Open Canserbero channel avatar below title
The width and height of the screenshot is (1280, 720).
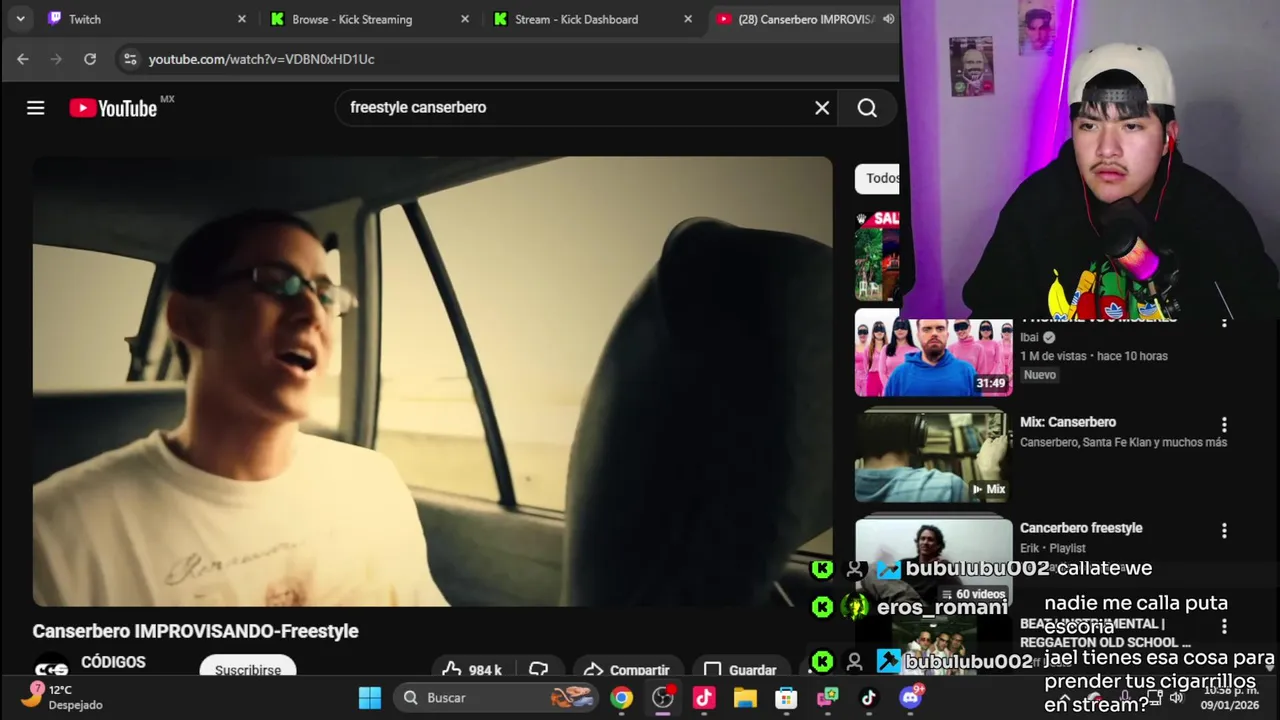click(51, 669)
